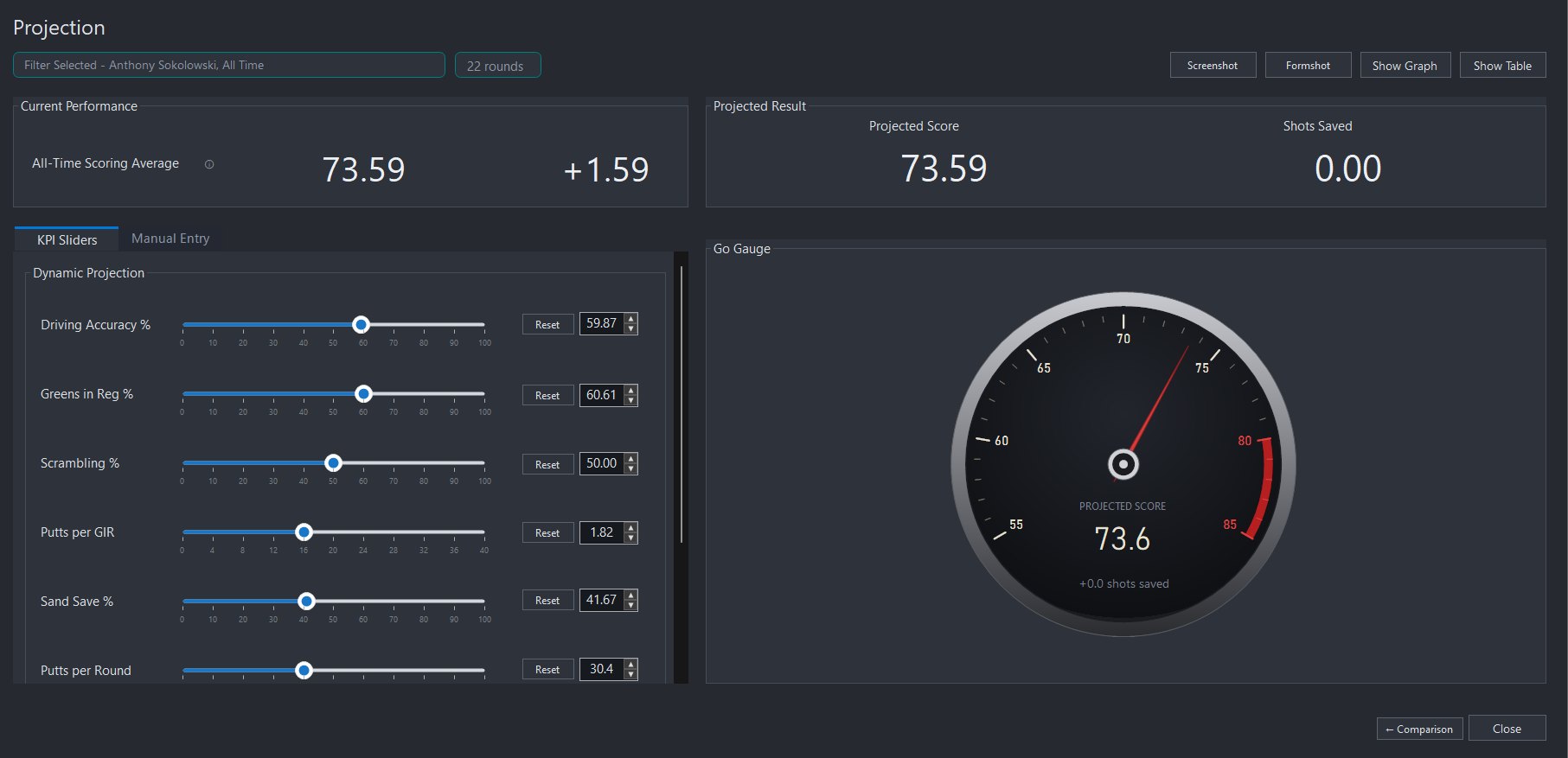1568x758 pixels.
Task: Show the projection graph
Action: pyautogui.click(x=1405, y=65)
